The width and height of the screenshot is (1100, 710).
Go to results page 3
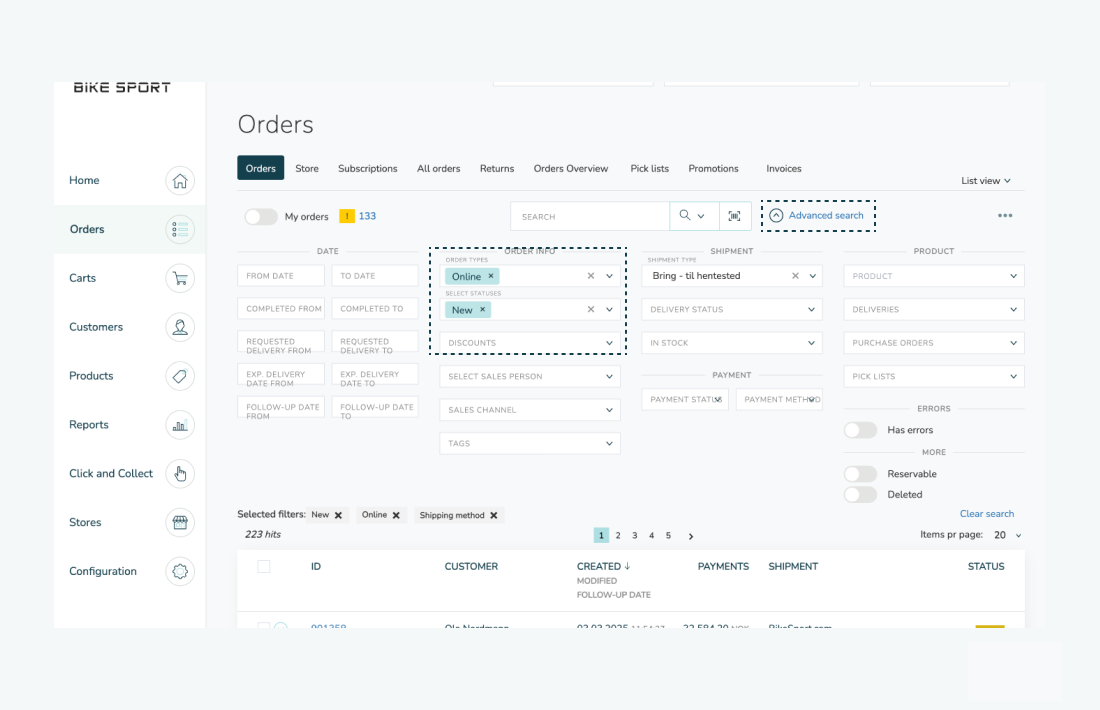tap(635, 535)
